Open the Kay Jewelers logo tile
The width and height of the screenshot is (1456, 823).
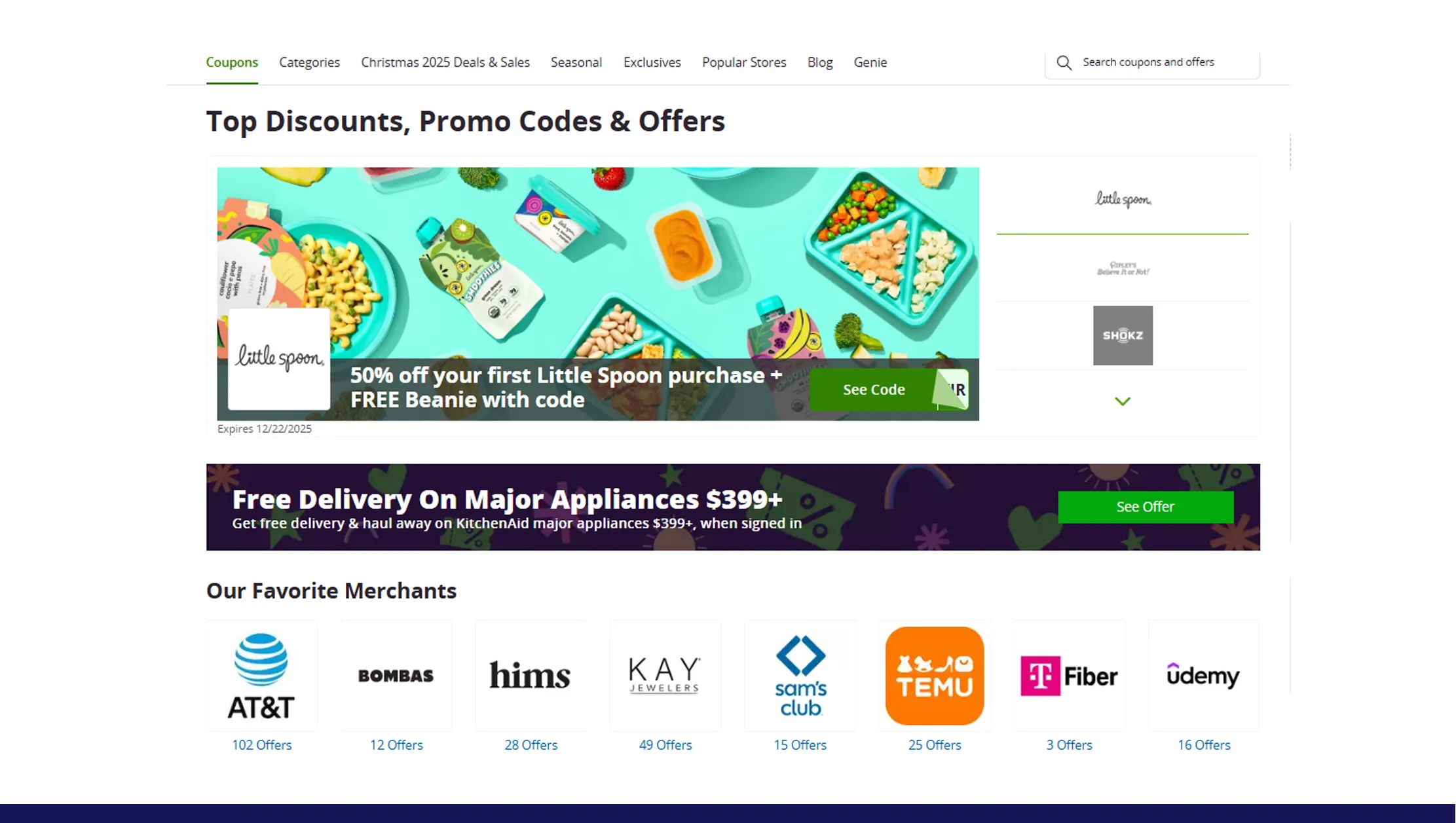(665, 676)
